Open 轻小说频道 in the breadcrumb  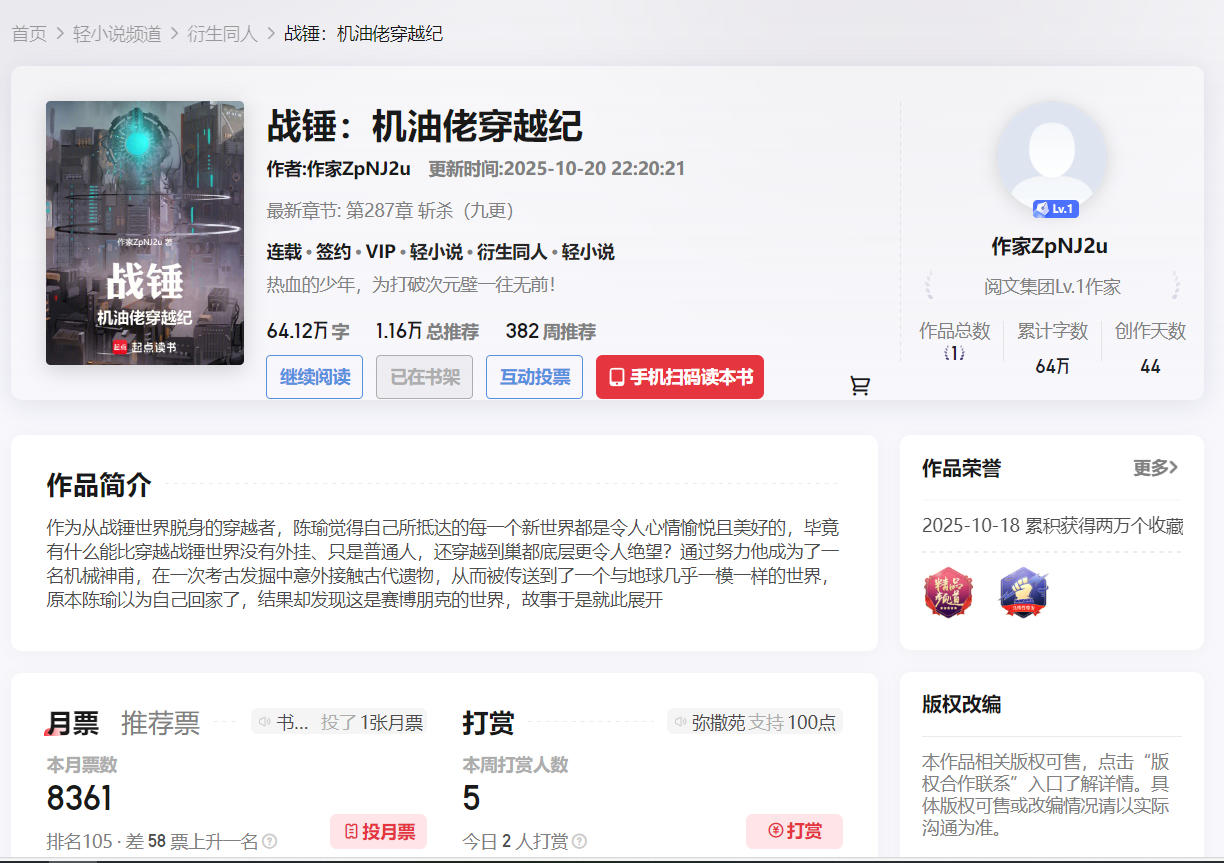coord(117,34)
